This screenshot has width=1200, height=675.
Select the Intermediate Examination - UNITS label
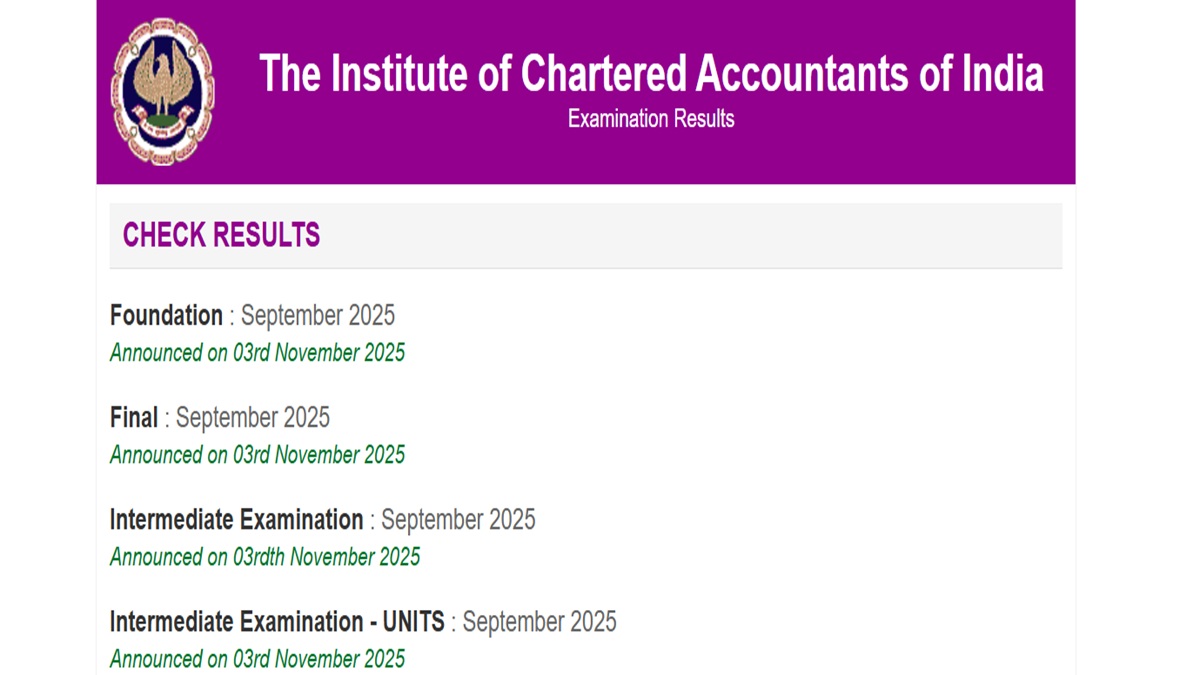[277, 621]
